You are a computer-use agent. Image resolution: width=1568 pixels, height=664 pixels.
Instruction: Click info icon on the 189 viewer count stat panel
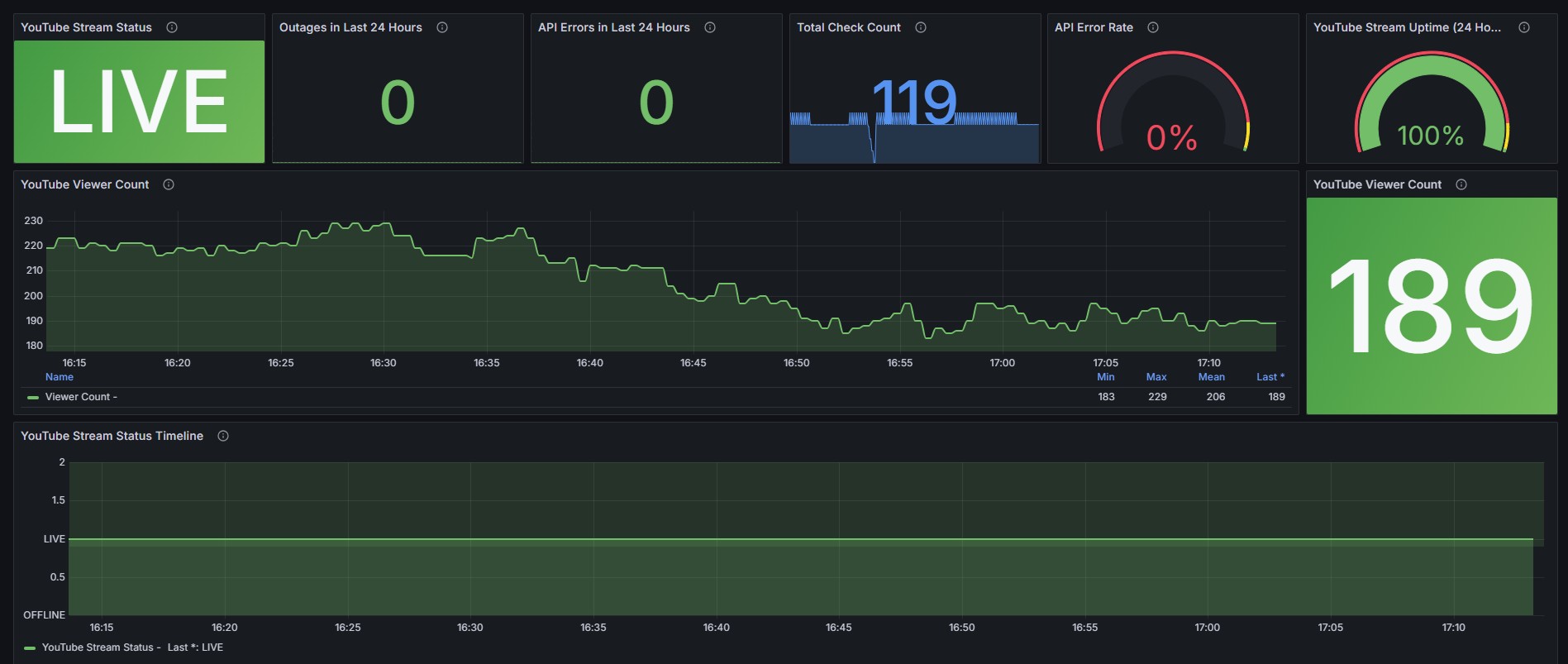1461,184
